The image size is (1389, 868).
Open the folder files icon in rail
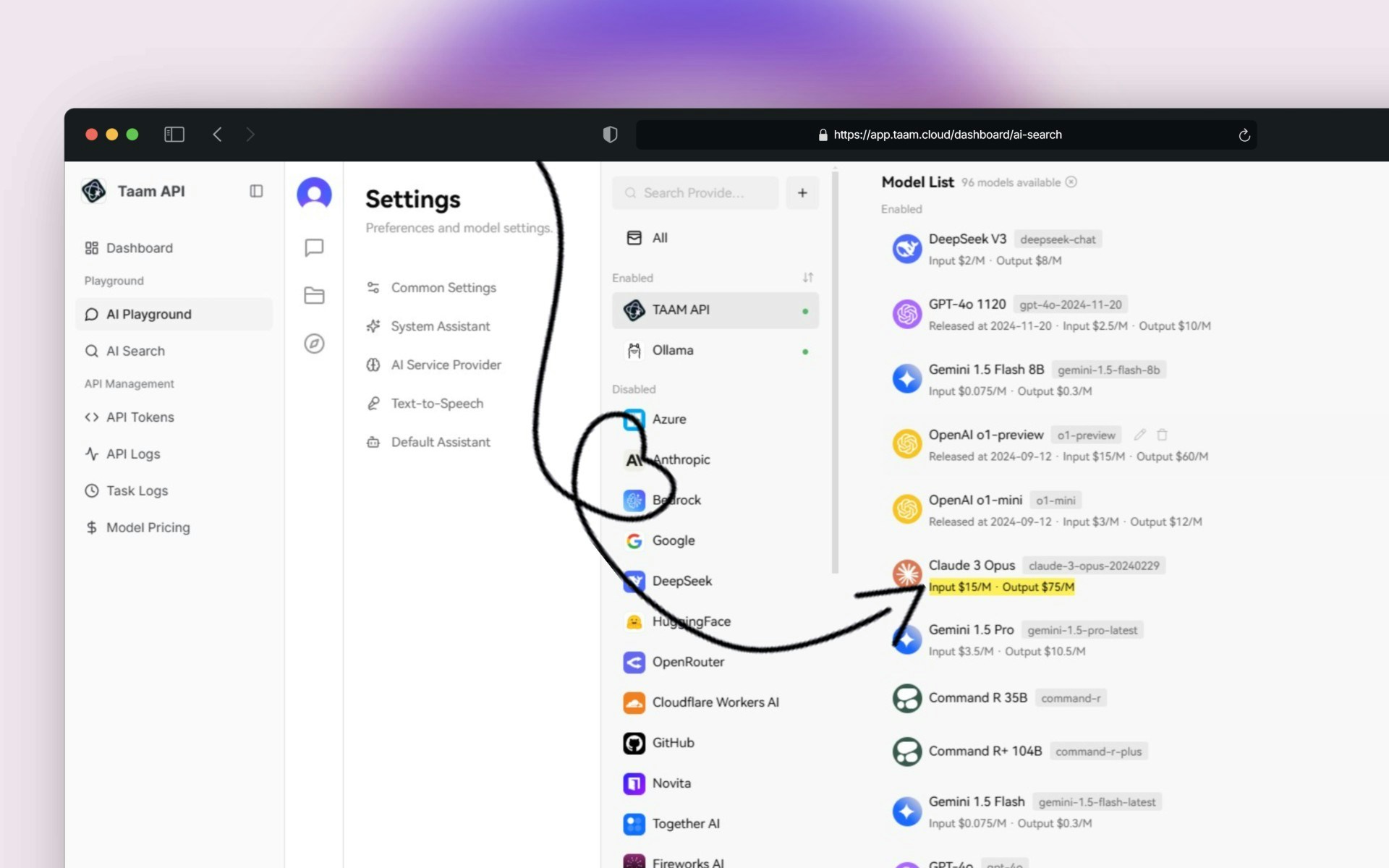(314, 295)
